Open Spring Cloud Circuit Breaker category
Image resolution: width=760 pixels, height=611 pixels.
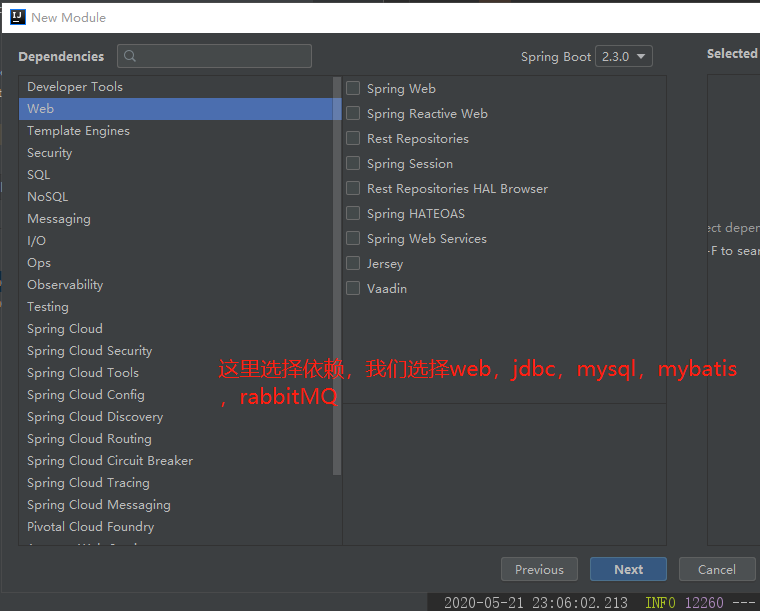pos(176,461)
